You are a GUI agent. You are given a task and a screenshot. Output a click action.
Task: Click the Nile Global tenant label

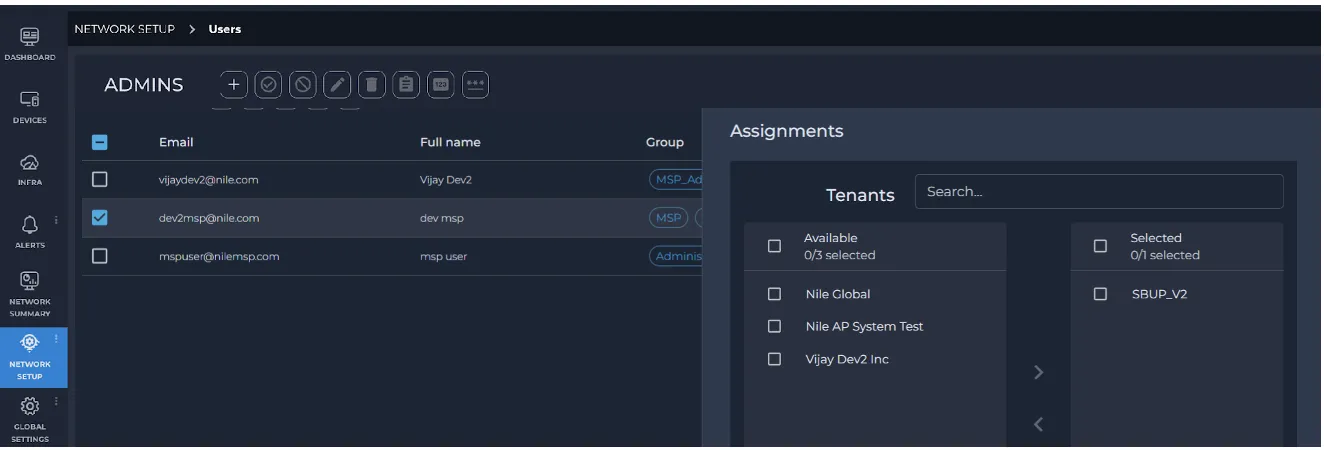tap(838, 294)
